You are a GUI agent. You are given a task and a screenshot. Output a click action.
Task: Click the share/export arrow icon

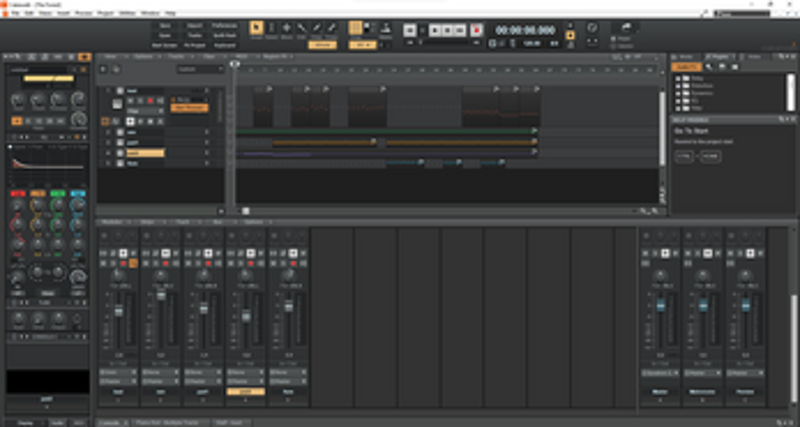click(x=627, y=27)
